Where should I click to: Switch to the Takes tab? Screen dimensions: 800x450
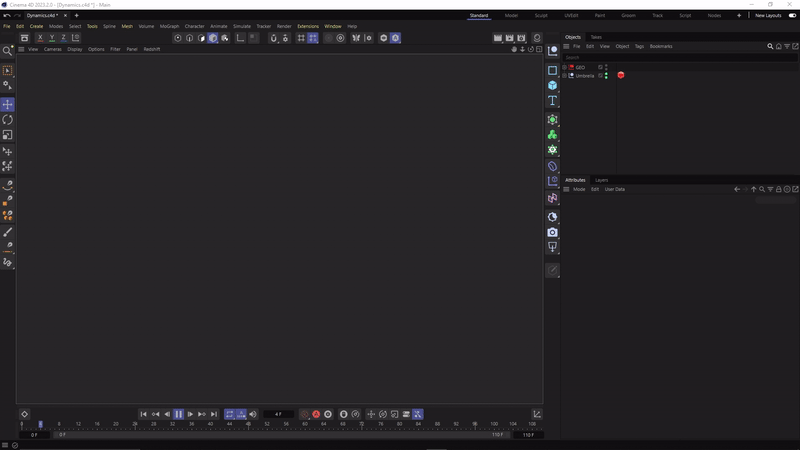pos(596,37)
